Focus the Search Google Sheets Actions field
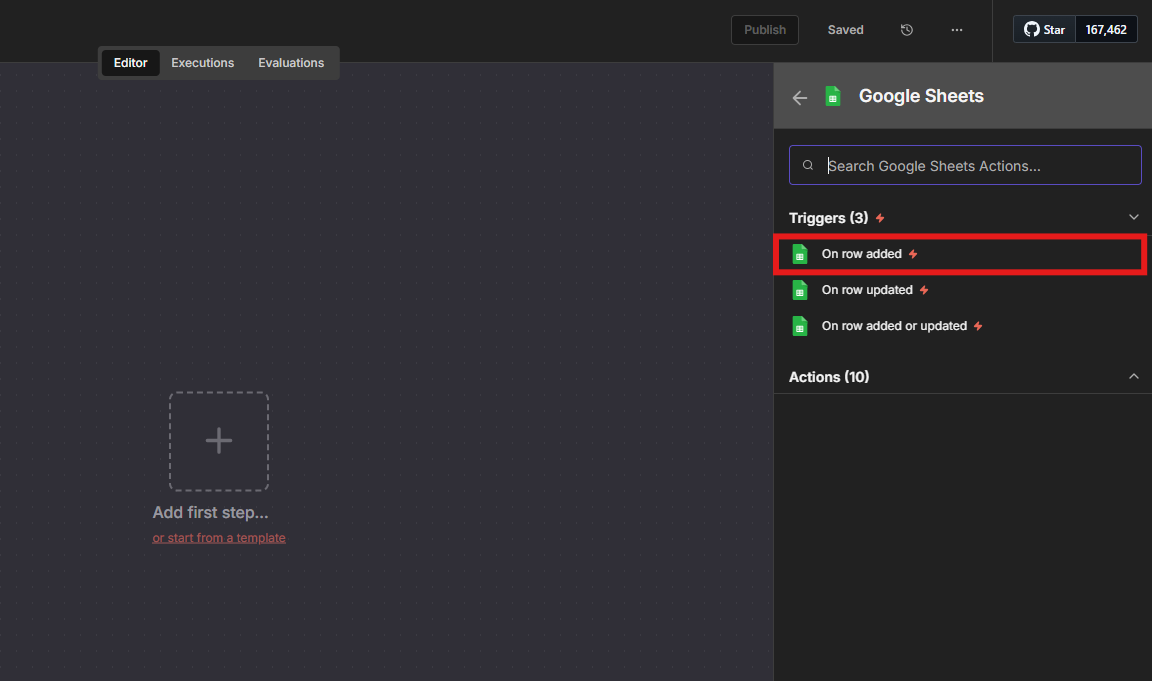This screenshot has height=681, width=1152. pyautogui.click(x=975, y=166)
